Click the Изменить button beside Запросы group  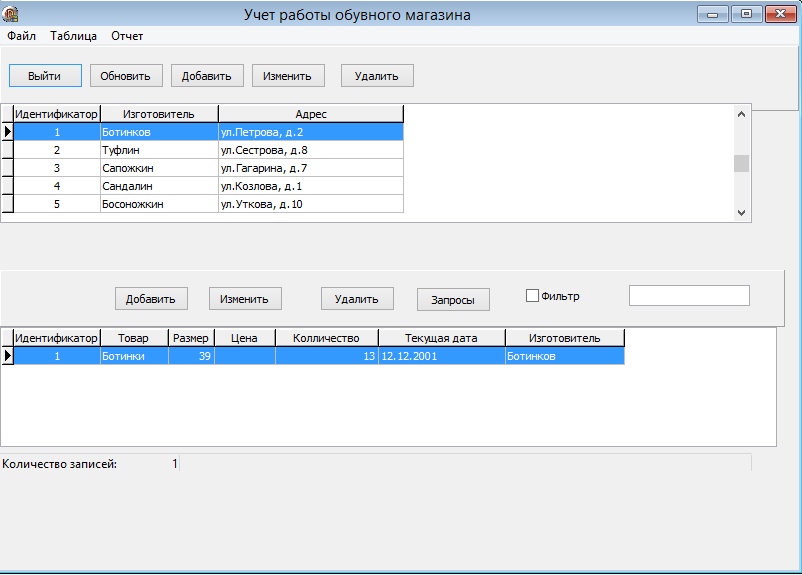pyautogui.click(x=244, y=299)
